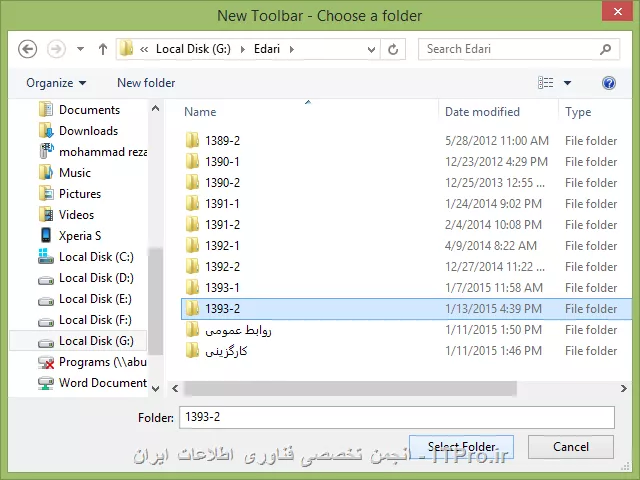The image size is (640, 480).
Task: Open mohammad reza device in sidebar
Action: (93, 152)
